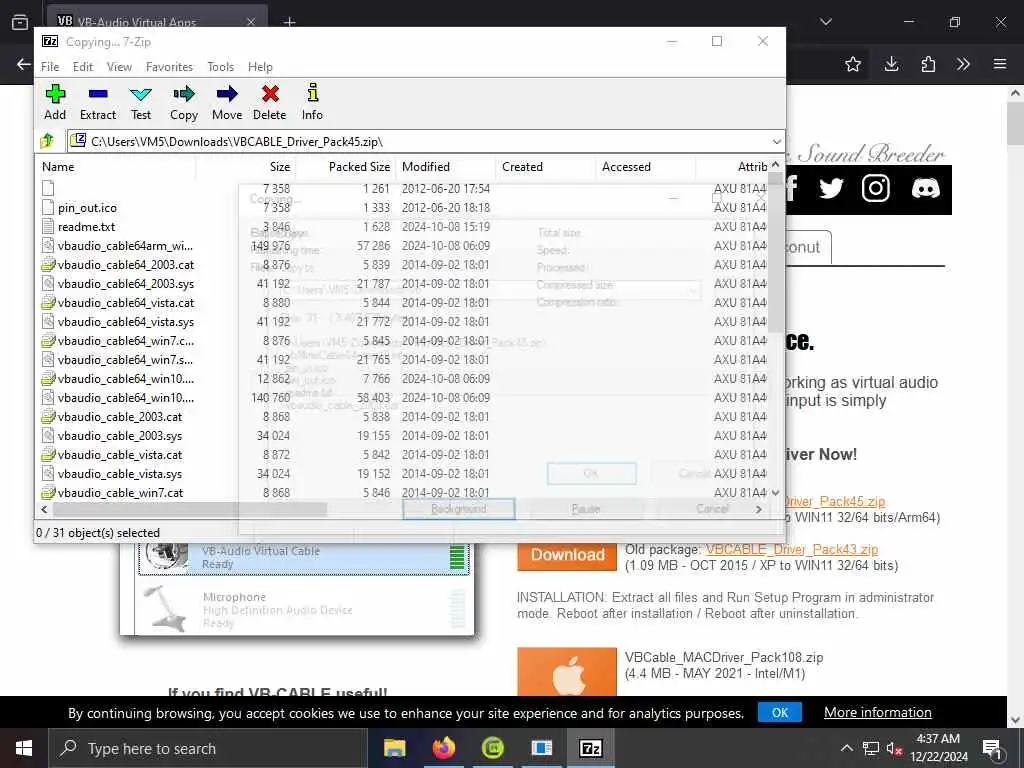The image size is (1024, 768).
Task: Open the Info toolbar icon
Action: pos(312,102)
